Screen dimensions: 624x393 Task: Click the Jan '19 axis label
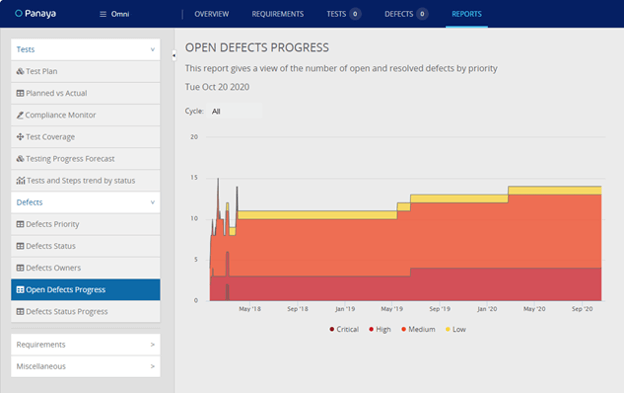tap(345, 309)
